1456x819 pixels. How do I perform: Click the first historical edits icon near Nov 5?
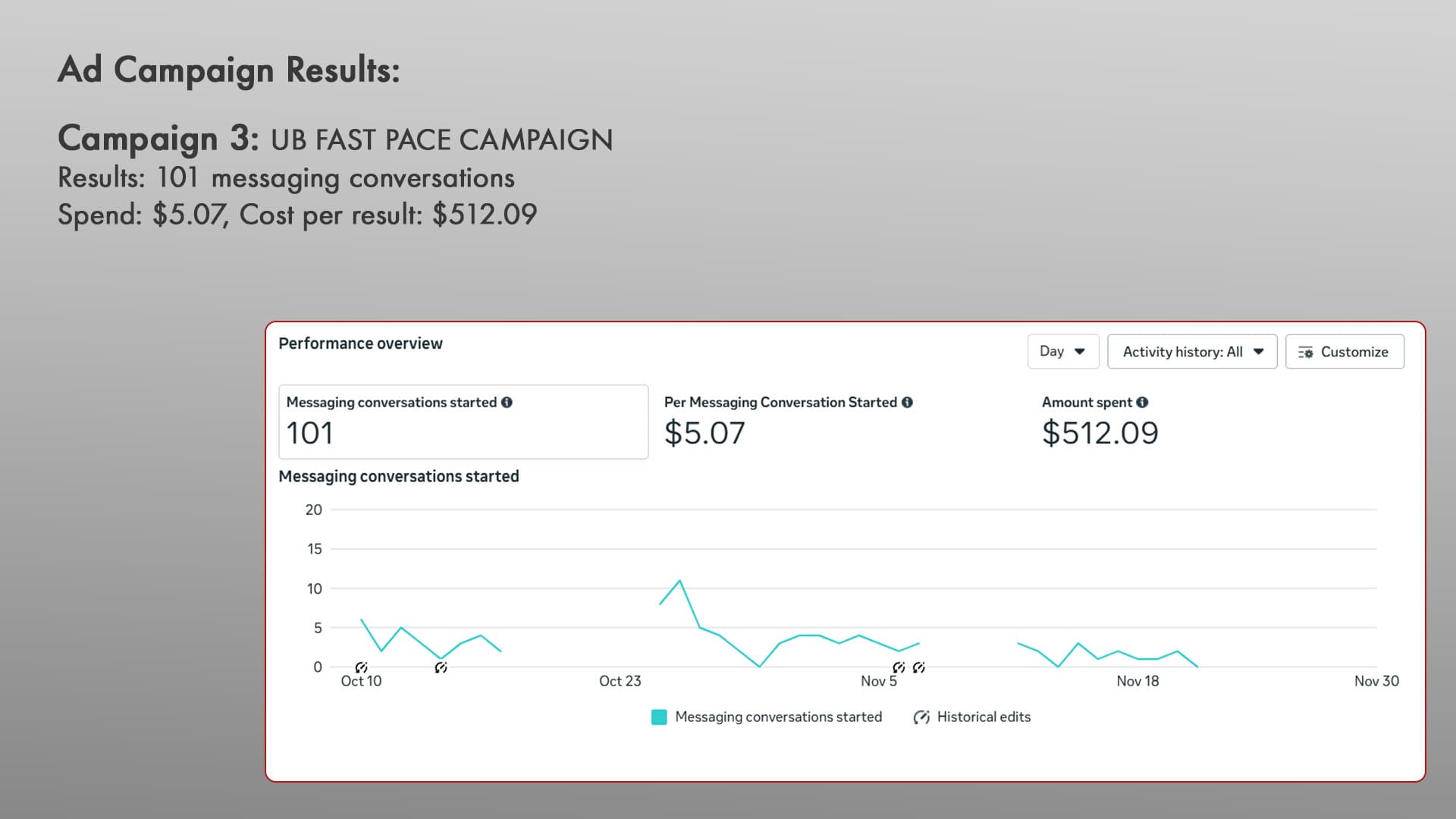click(x=899, y=667)
